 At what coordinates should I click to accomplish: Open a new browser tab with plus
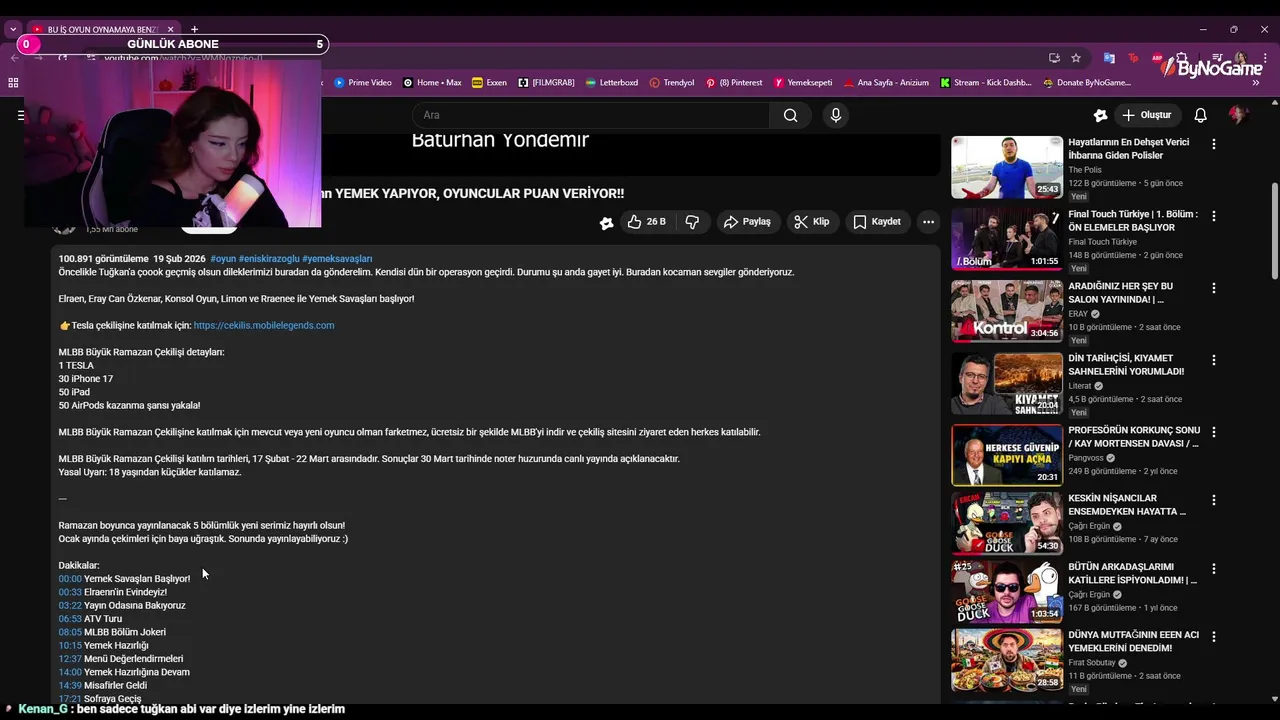point(194,30)
